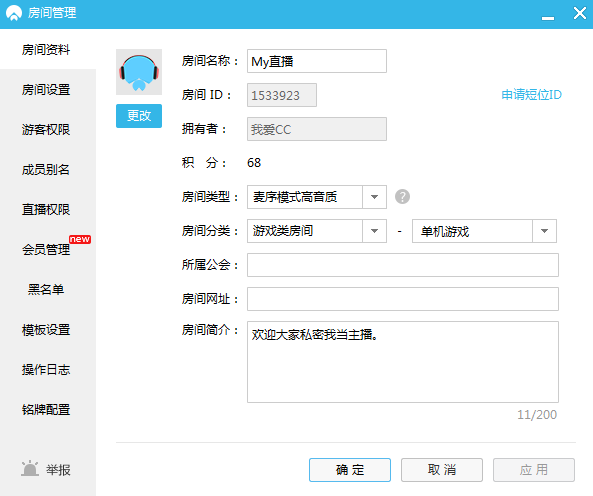Click into the 所属公会 text field
The image size is (593, 496).
pyautogui.click(x=403, y=265)
